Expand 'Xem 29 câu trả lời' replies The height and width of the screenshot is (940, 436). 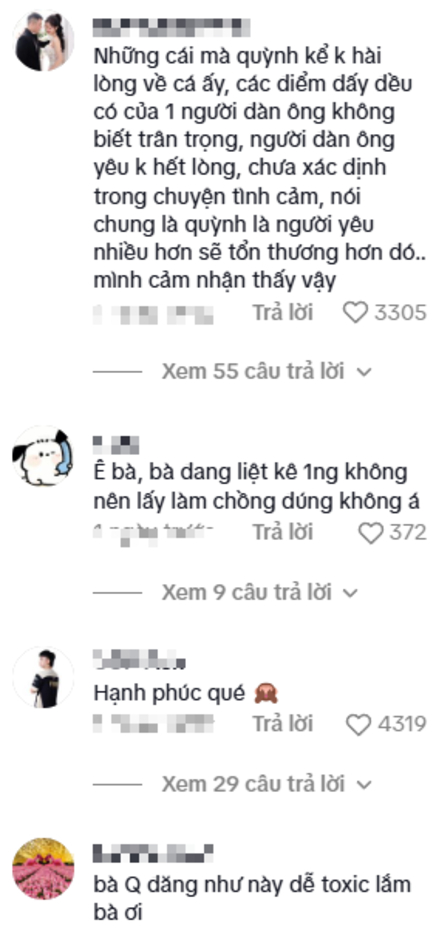coord(252,783)
